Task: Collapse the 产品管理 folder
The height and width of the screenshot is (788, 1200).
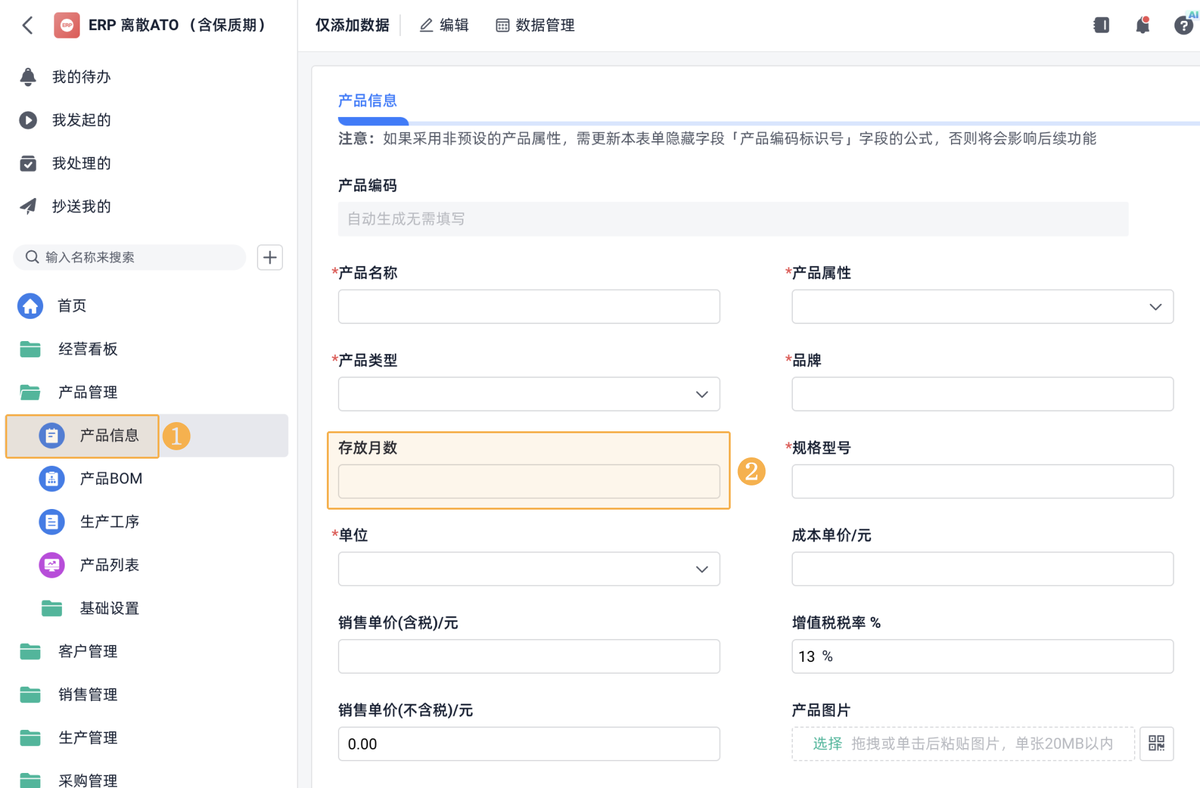Action: click(x=87, y=392)
